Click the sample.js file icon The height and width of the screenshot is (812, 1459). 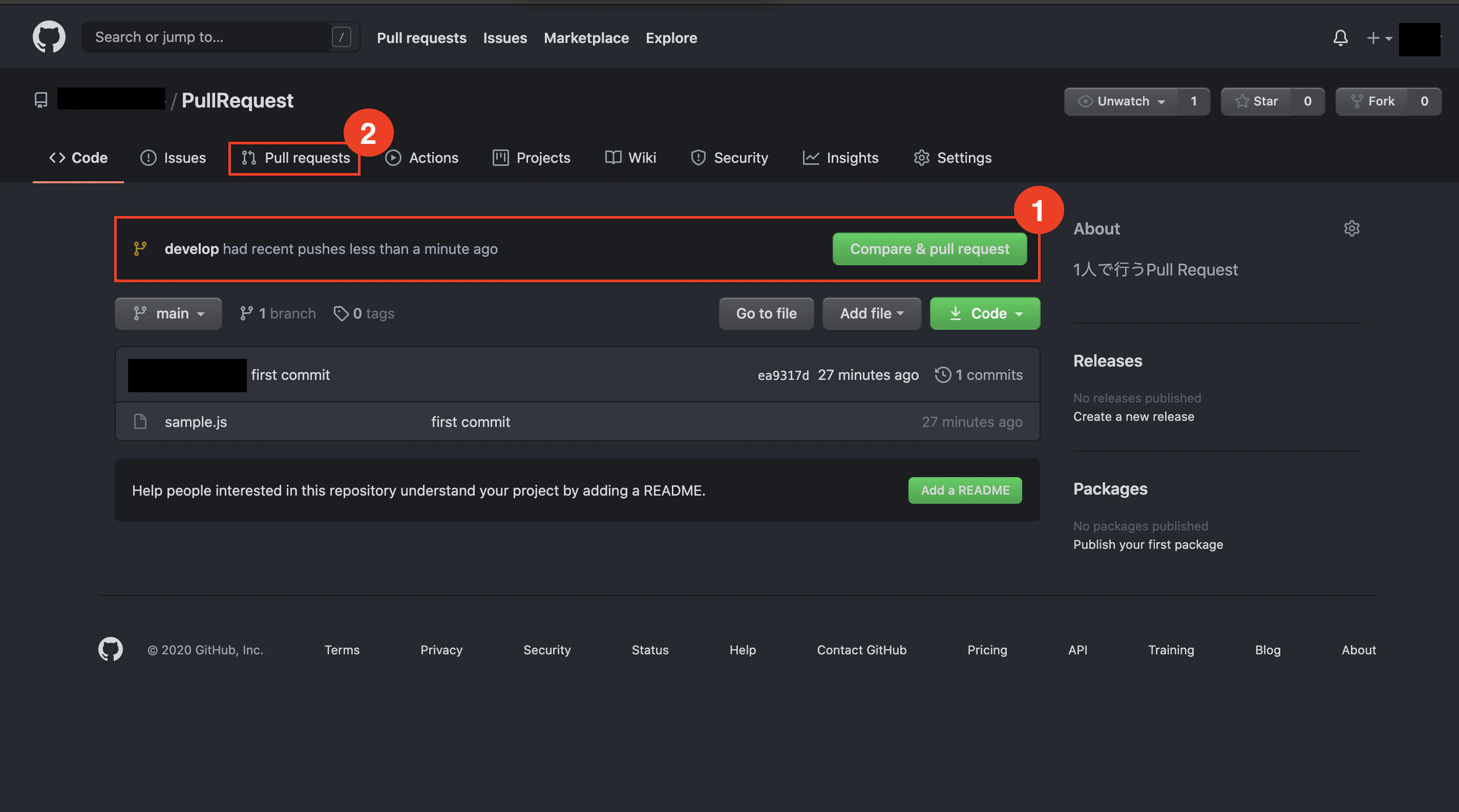click(140, 422)
